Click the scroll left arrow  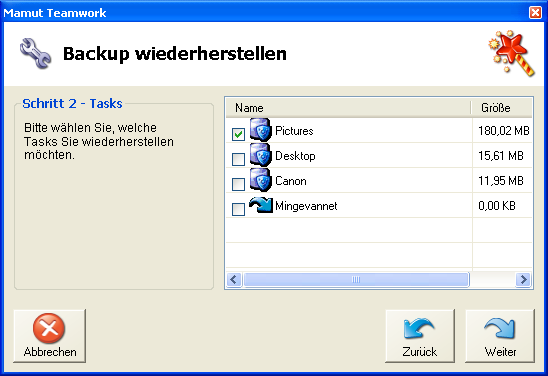click(x=234, y=280)
